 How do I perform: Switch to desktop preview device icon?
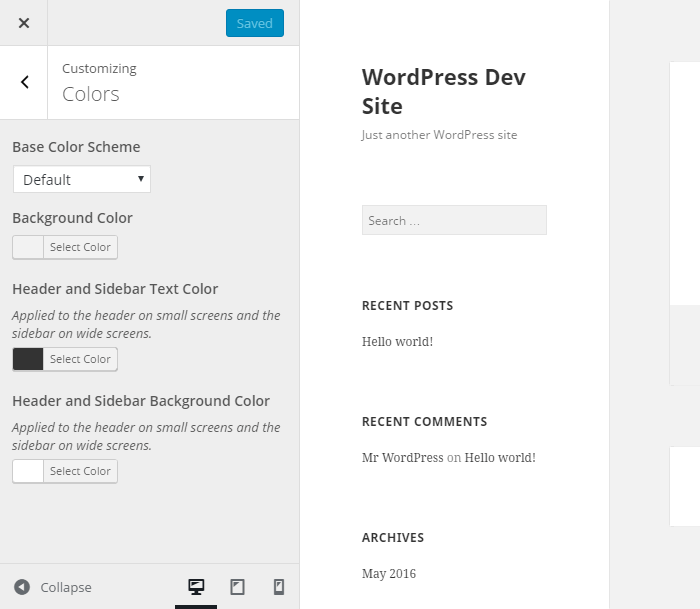(196, 587)
